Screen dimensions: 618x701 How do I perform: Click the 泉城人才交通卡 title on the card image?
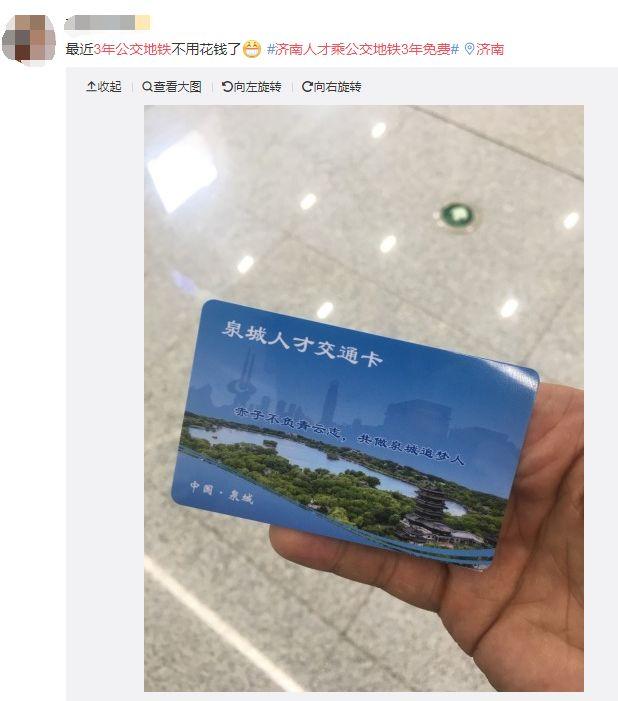click(x=302, y=343)
